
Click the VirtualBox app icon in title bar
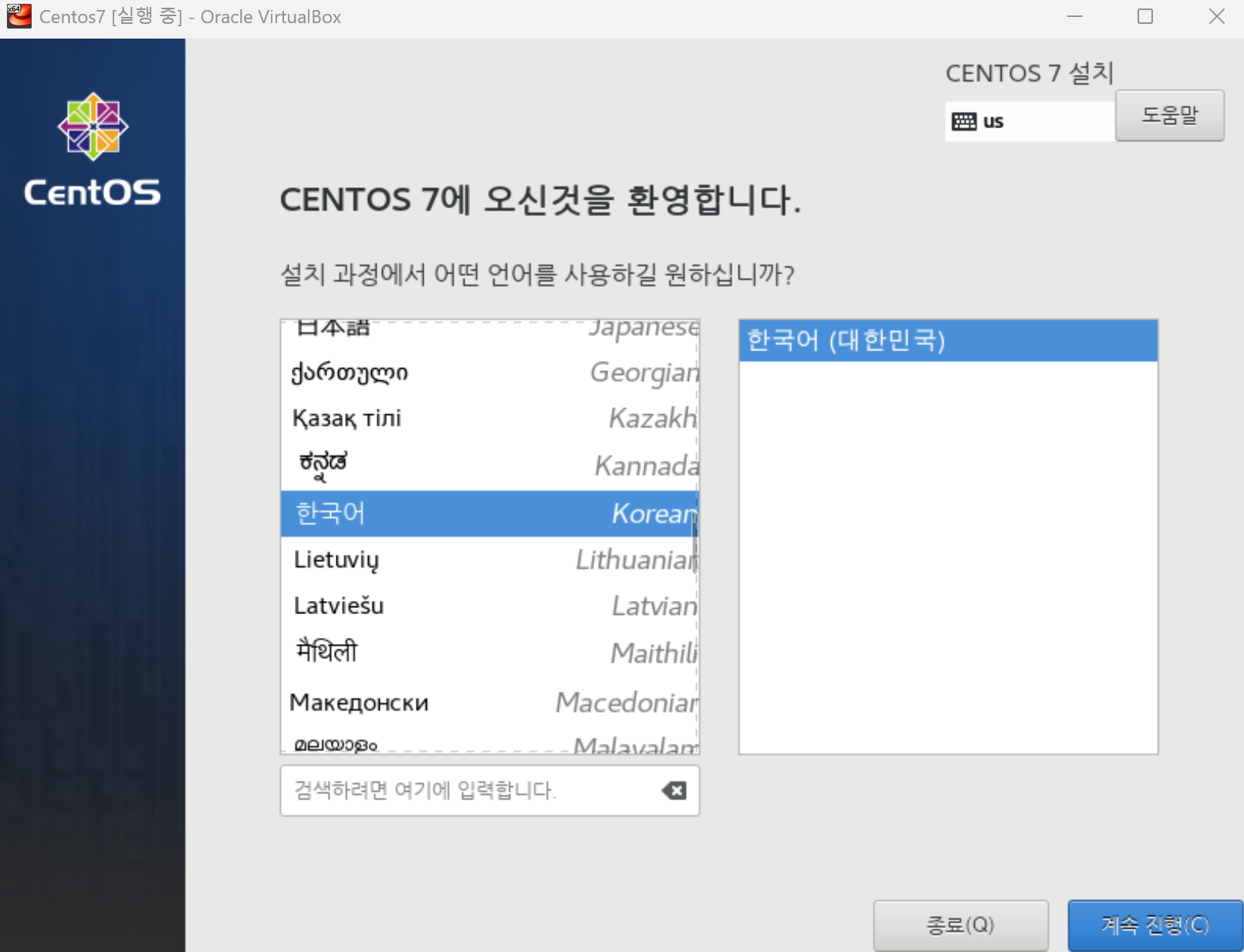[x=19, y=16]
